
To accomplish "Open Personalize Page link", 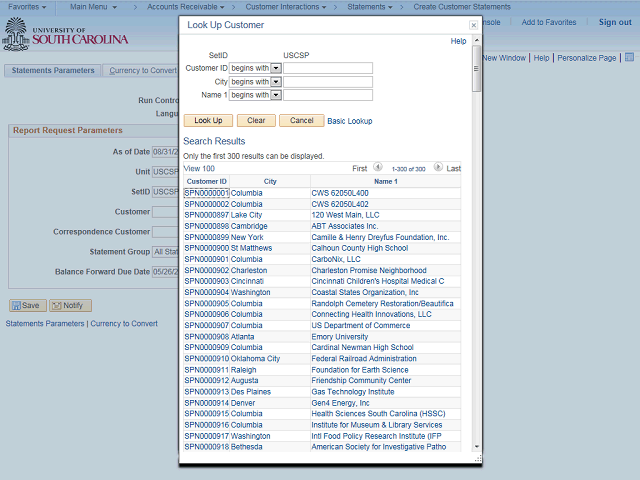I will pyautogui.click(x=587, y=58).
